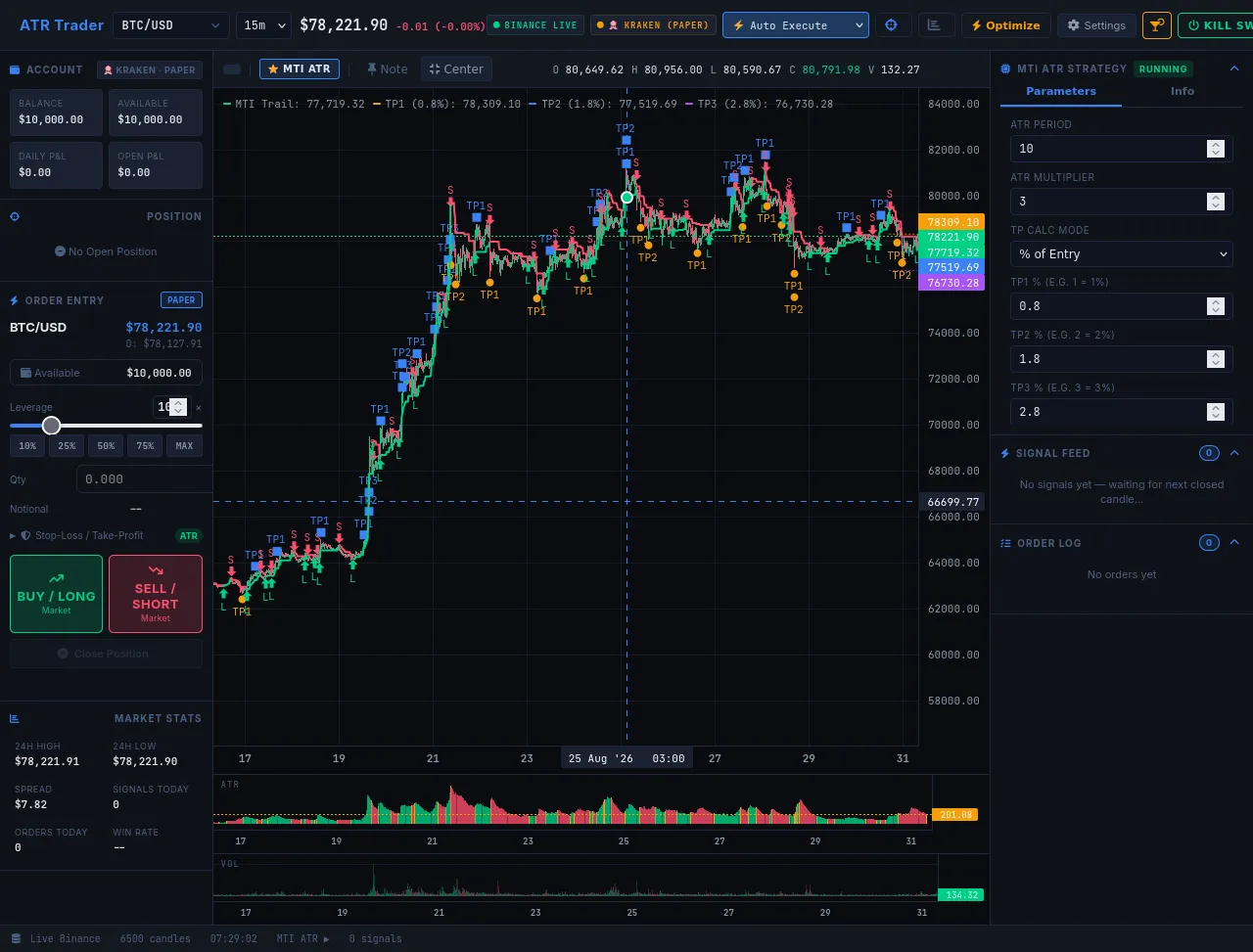Screen dimensions: 1253x952
Task: Open Settings with the gear icon
Action: click(x=1097, y=25)
